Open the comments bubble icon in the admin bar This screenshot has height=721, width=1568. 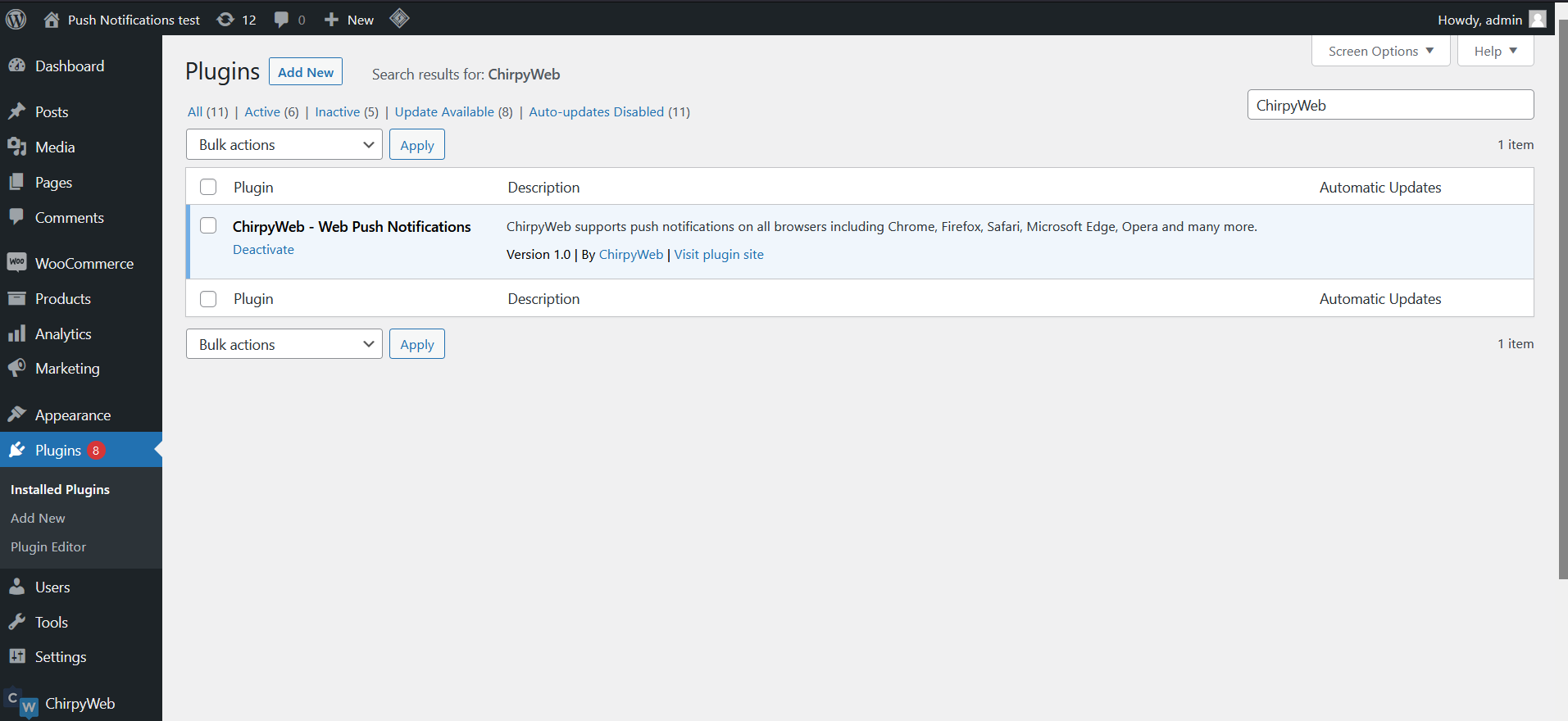pos(281,20)
